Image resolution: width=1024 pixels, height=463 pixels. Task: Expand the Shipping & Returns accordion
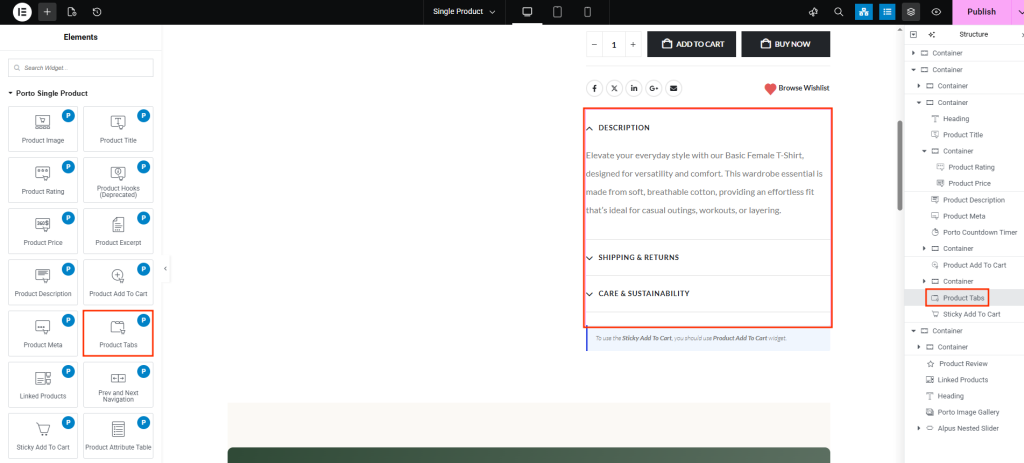tap(638, 258)
